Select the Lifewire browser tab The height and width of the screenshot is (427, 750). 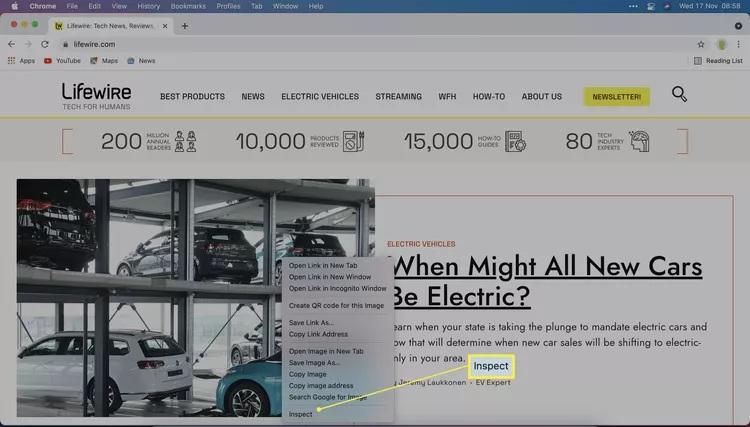pos(110,26)
